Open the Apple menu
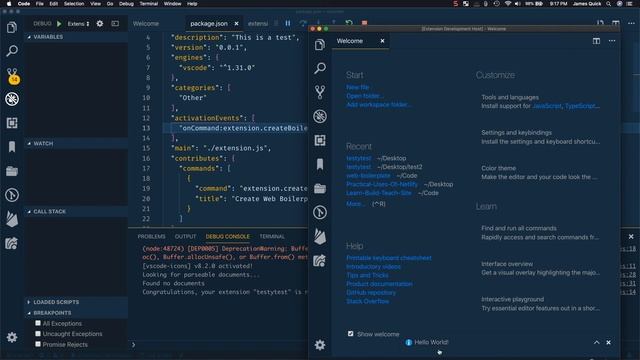 tap(9, 4)
